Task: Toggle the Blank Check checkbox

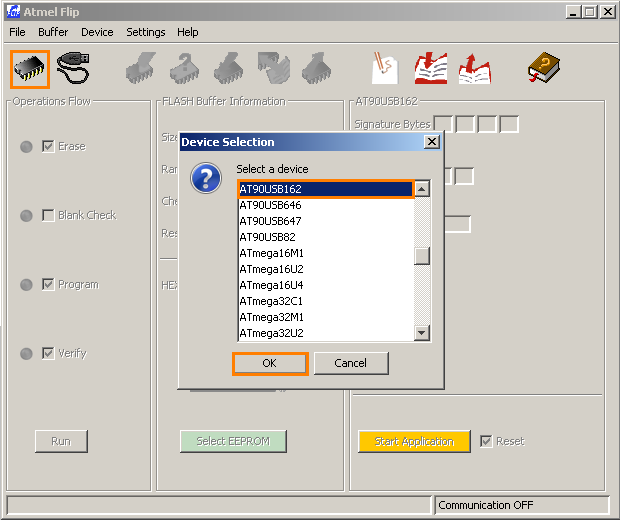Action: coord(48,216)
